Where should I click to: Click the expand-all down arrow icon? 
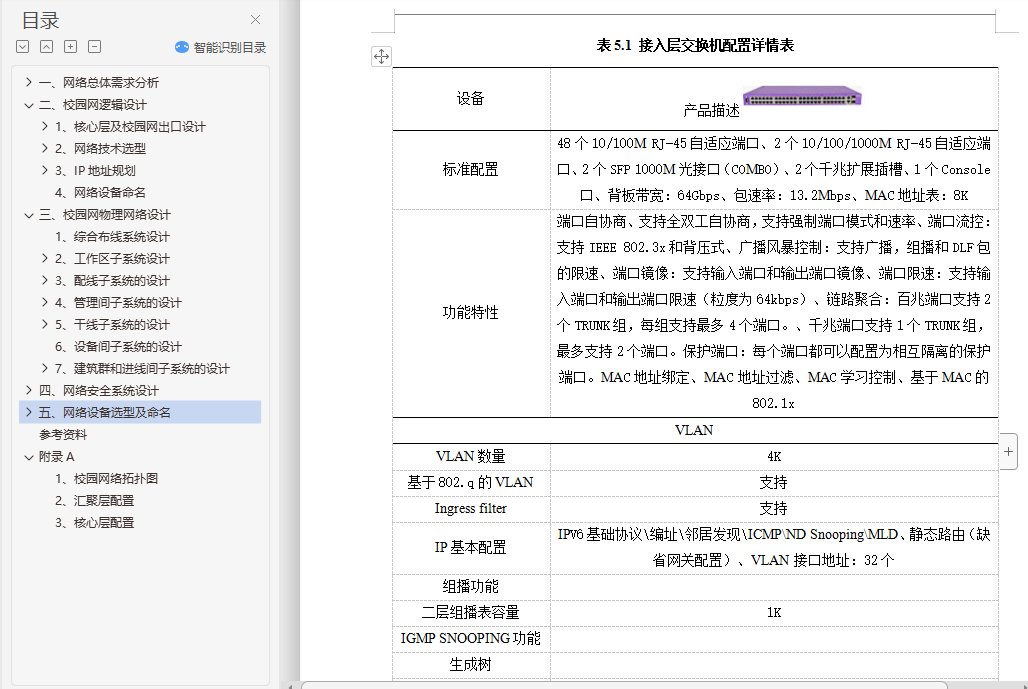[x=22, y=47]
